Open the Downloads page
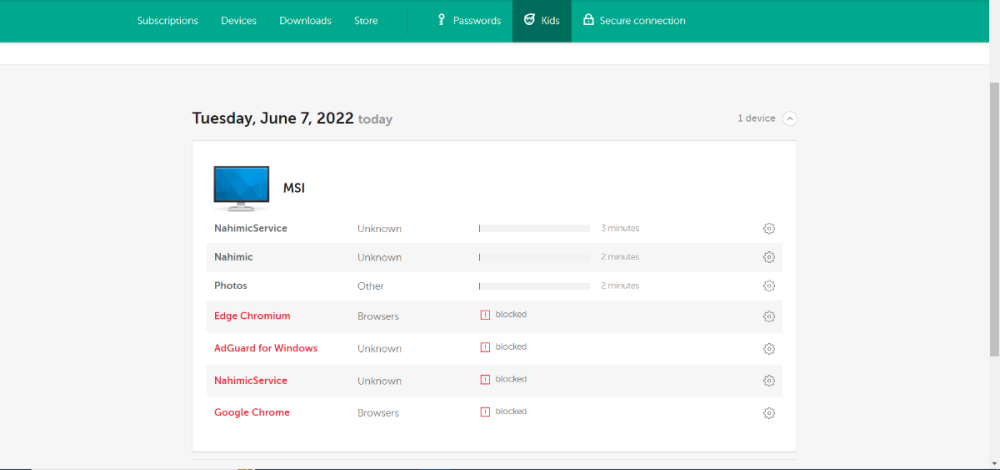The width and height of the screenshot is (1000, 470). click(x=305, y=21)
